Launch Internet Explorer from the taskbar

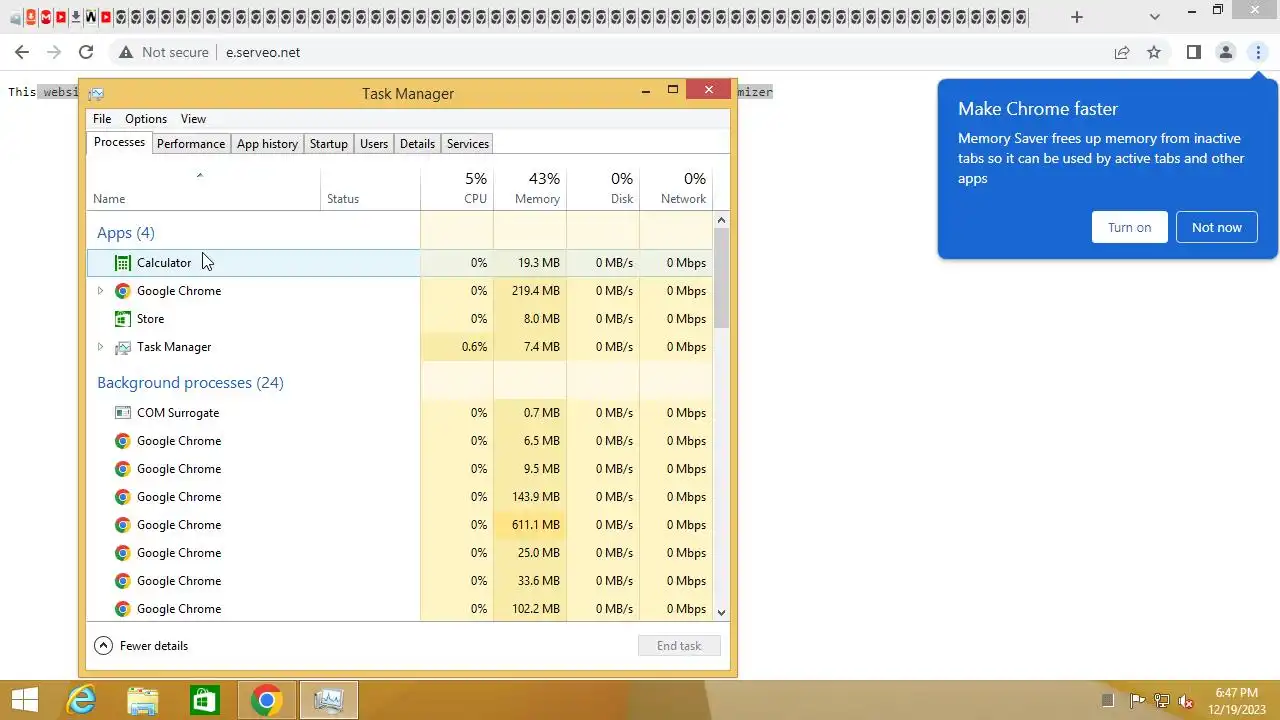coord(81,700)
